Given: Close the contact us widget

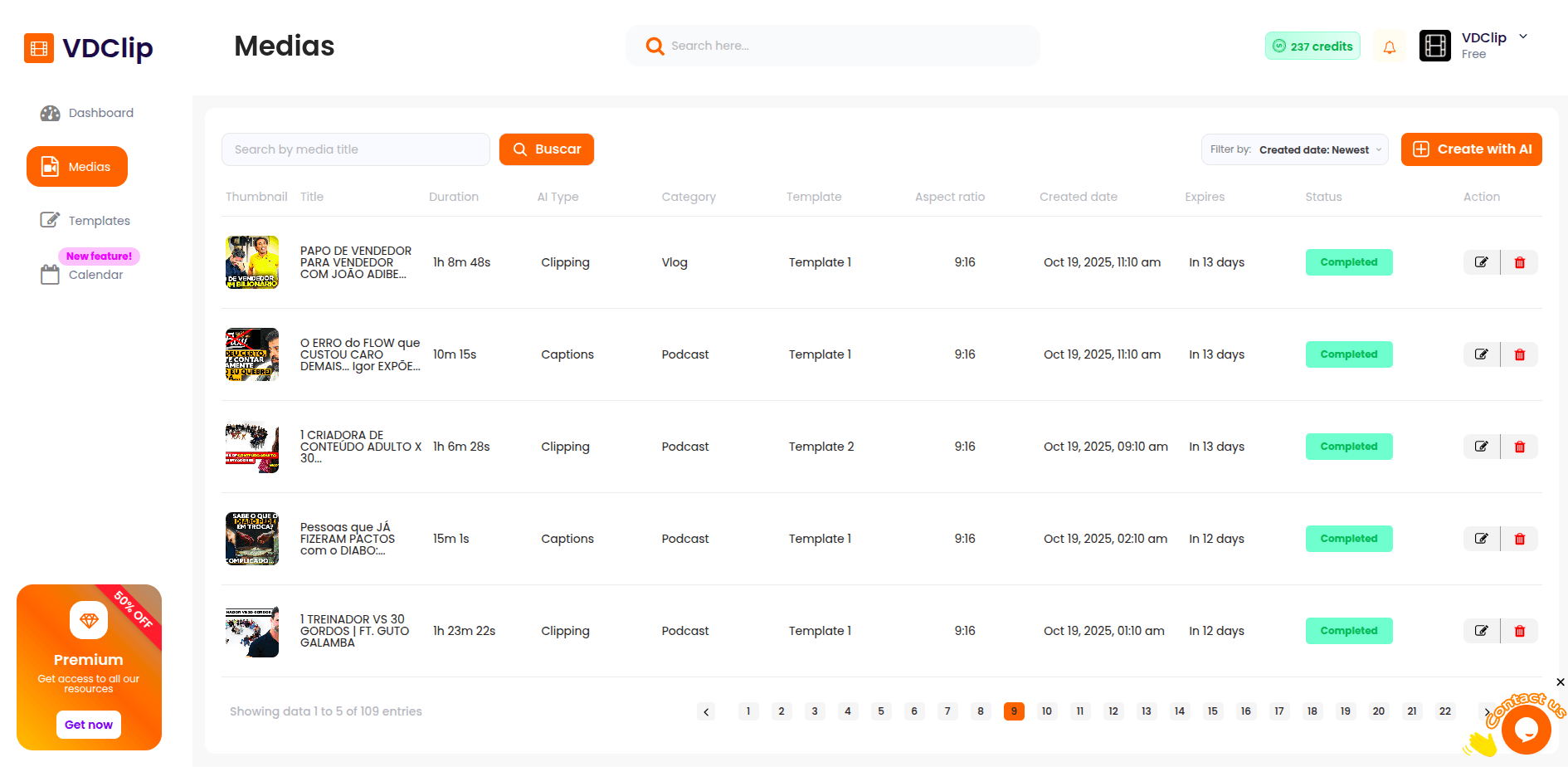Looking at the screenshot, I should pos(1560,682).
